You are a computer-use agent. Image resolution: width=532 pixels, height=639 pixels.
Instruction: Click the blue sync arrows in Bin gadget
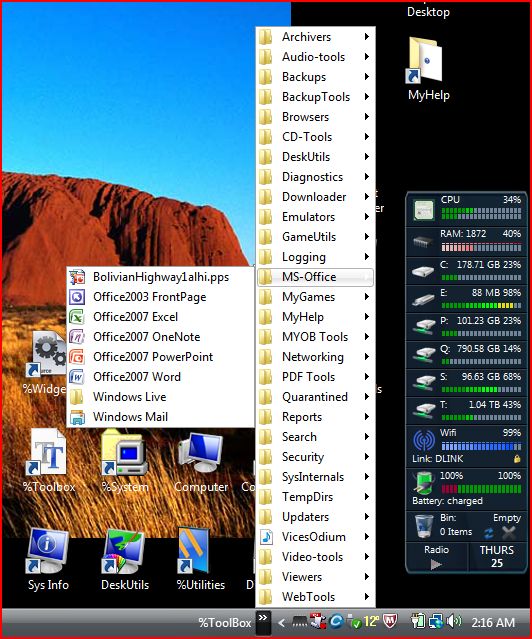pyautogui.click(x=488, y=532)
